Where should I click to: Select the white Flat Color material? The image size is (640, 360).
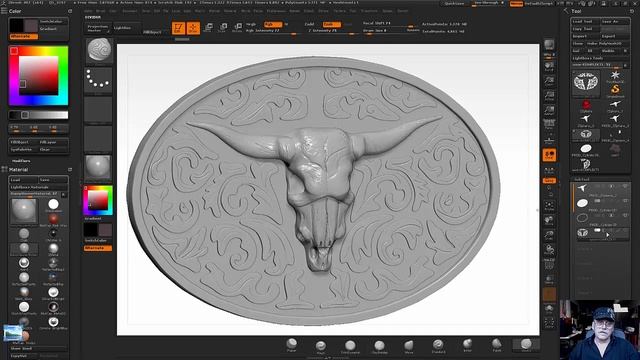click(53, 205)
